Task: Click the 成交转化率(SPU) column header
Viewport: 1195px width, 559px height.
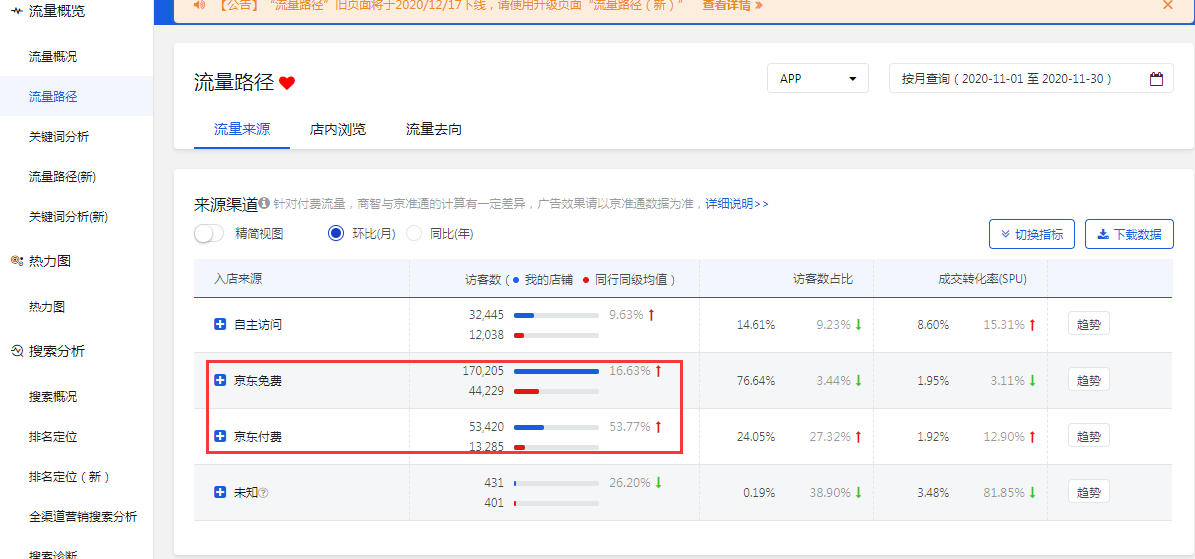Action: coord(982,279)
